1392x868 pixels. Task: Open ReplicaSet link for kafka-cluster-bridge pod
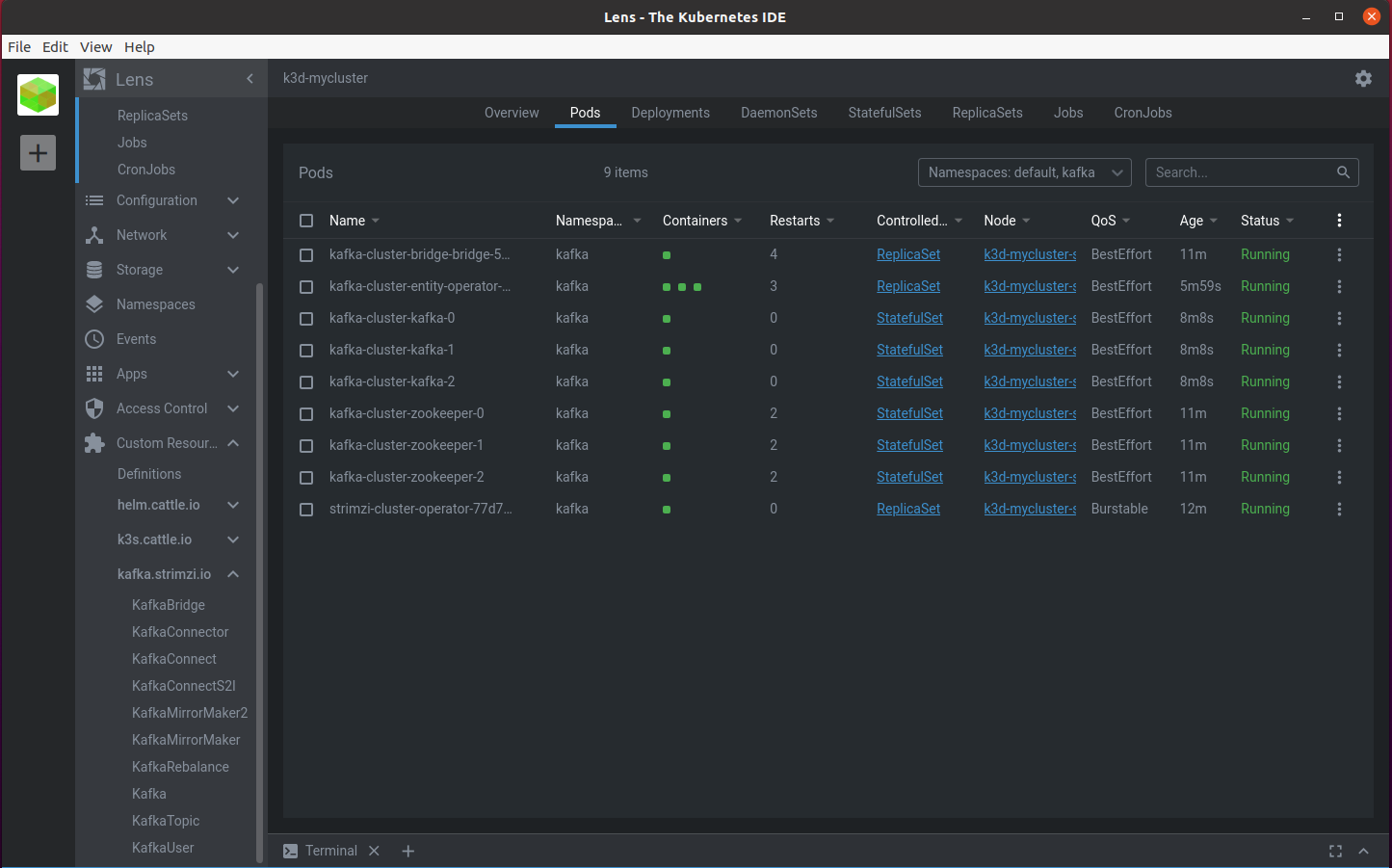pos(908,254)
